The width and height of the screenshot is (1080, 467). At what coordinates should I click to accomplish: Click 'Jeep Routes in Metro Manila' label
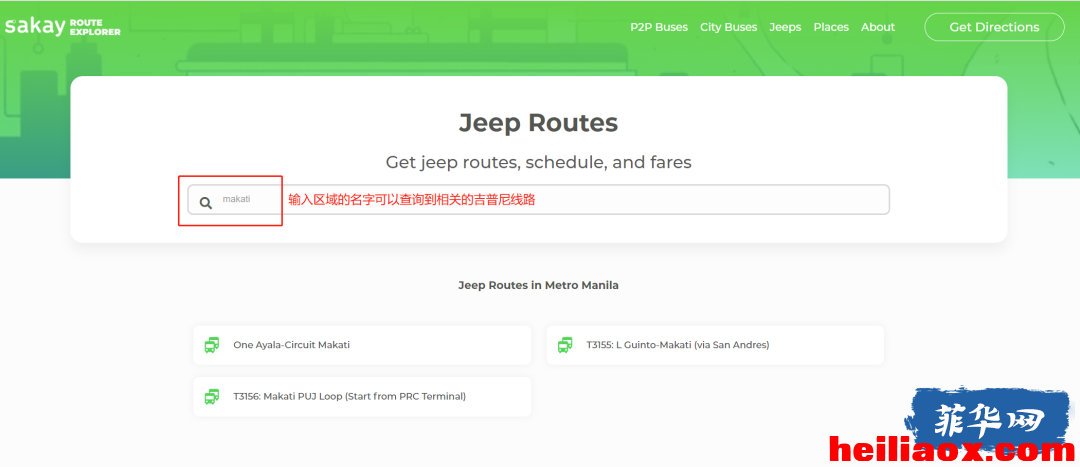point(539,285)
